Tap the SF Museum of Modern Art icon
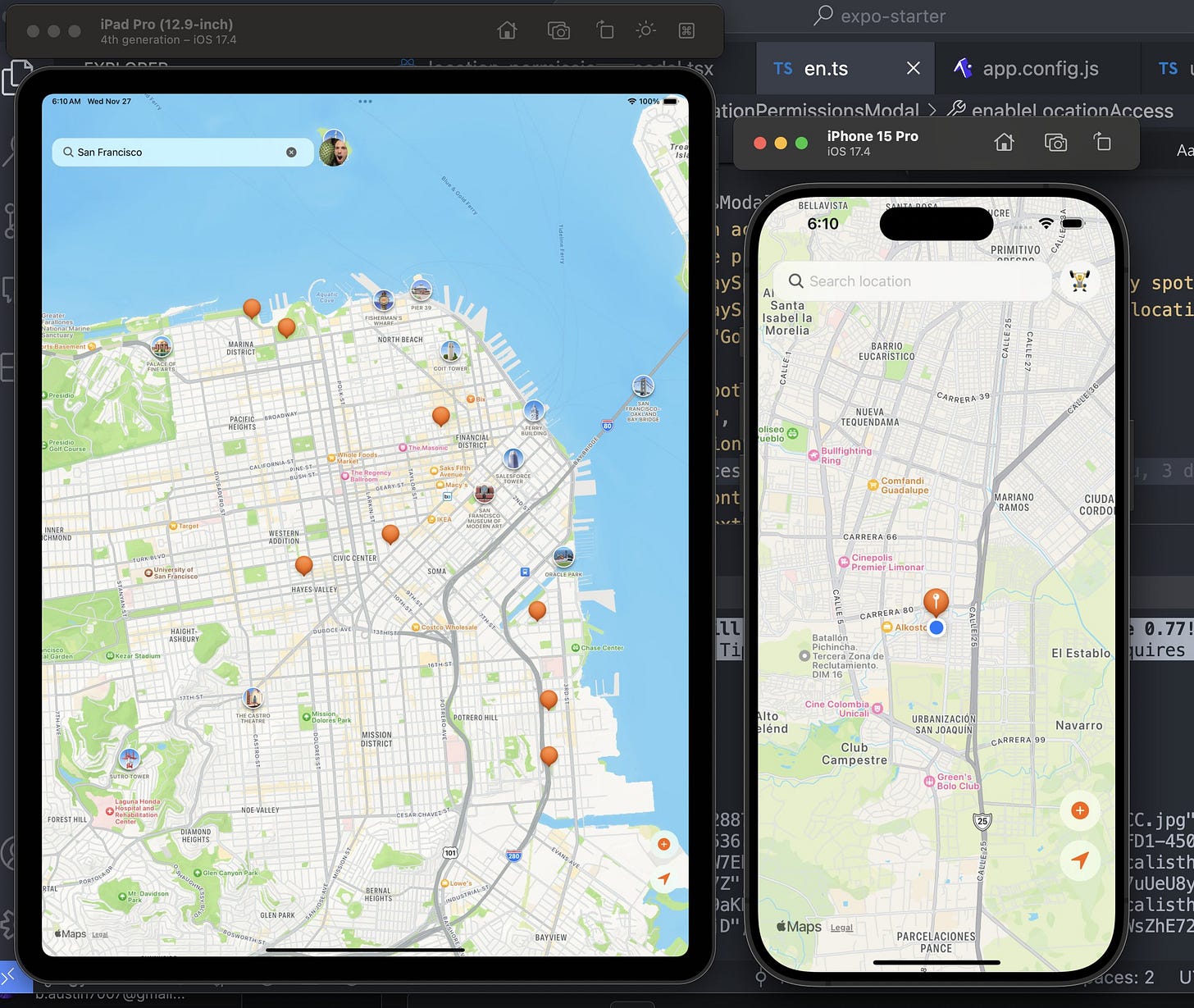 coord(485,494)
